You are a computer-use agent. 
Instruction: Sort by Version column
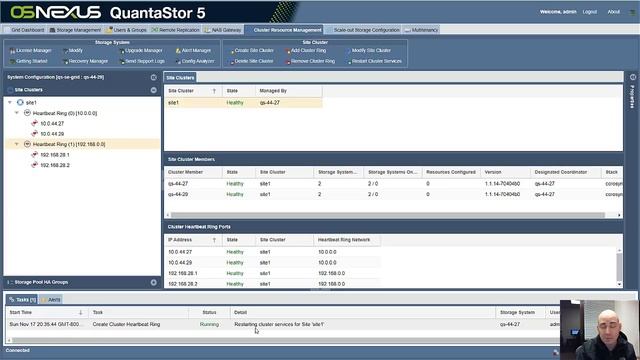pyautogui.click(x=505, y=172)
